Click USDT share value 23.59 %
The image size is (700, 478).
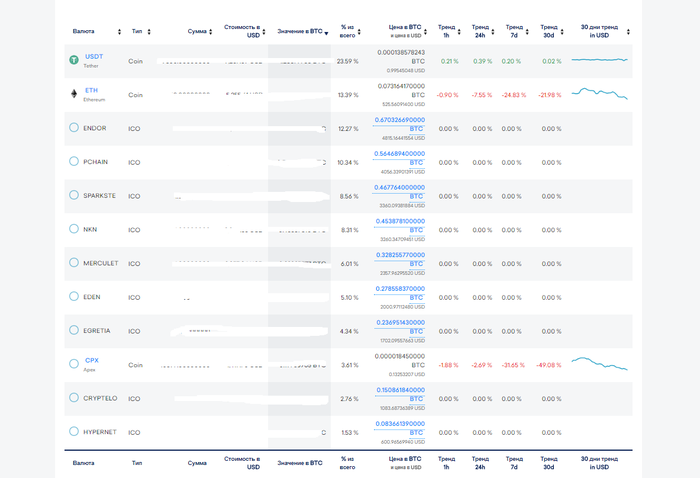click(348, 62)
